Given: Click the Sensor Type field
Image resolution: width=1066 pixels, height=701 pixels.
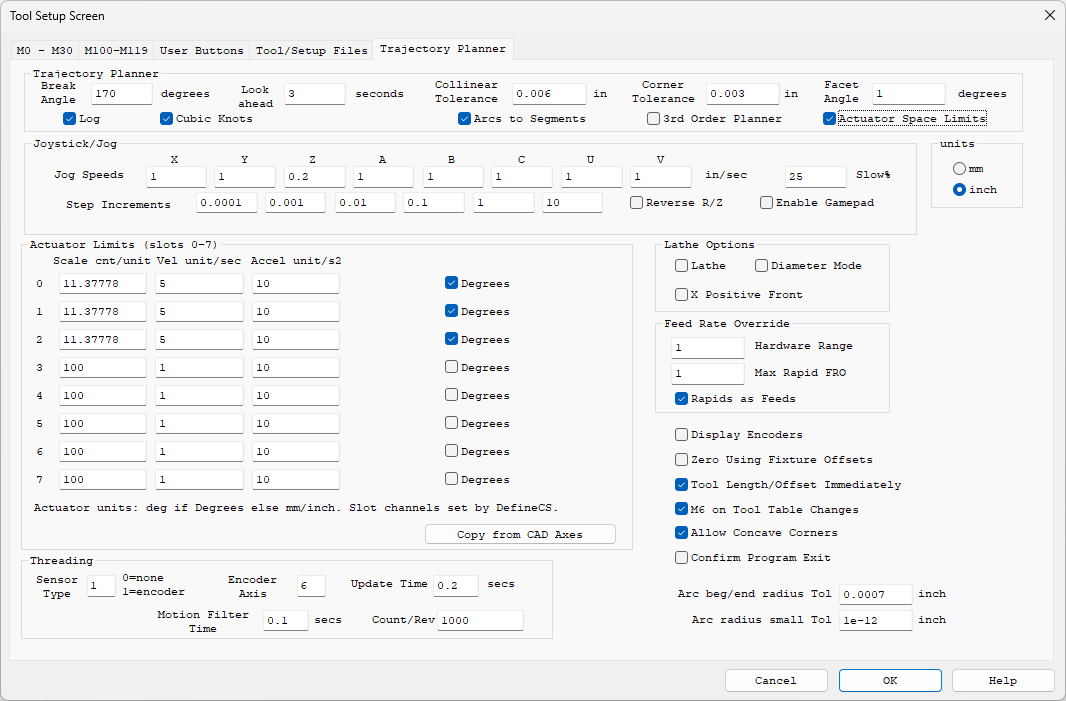Looking at the screenshot, I should (101, 585).
